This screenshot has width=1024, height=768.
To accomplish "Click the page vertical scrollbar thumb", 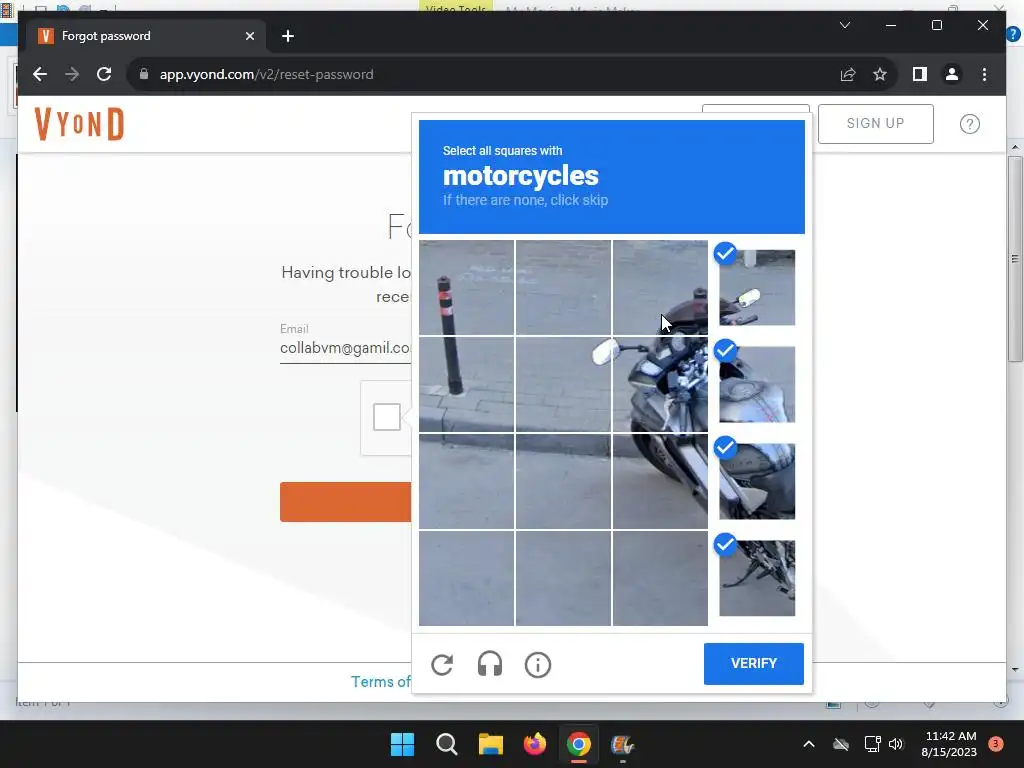I will click(1014, 258).
